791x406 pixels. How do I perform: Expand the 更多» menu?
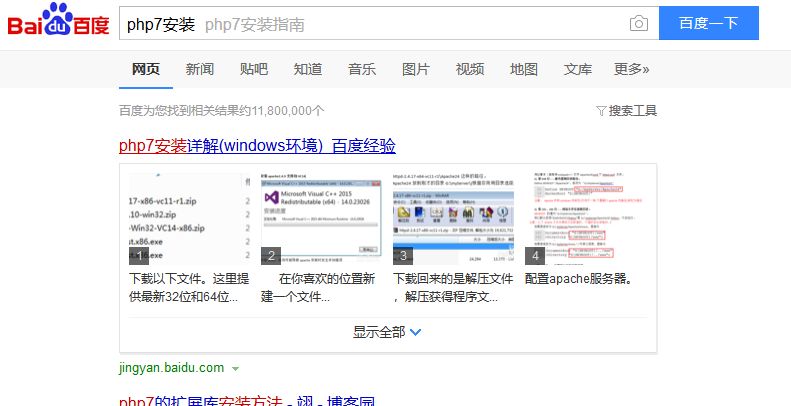[632, 69]
